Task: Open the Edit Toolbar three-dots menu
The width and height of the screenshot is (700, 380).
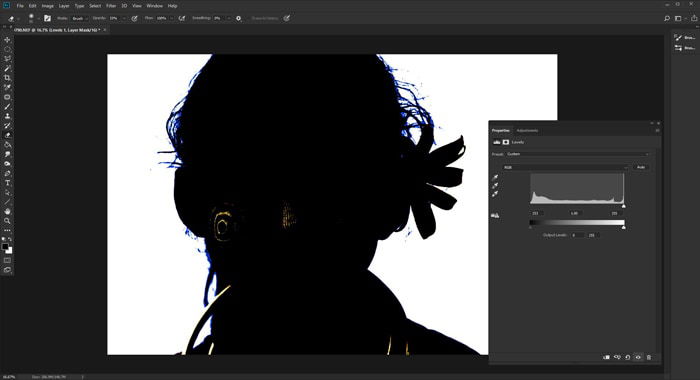Action: tap(7, 230)
